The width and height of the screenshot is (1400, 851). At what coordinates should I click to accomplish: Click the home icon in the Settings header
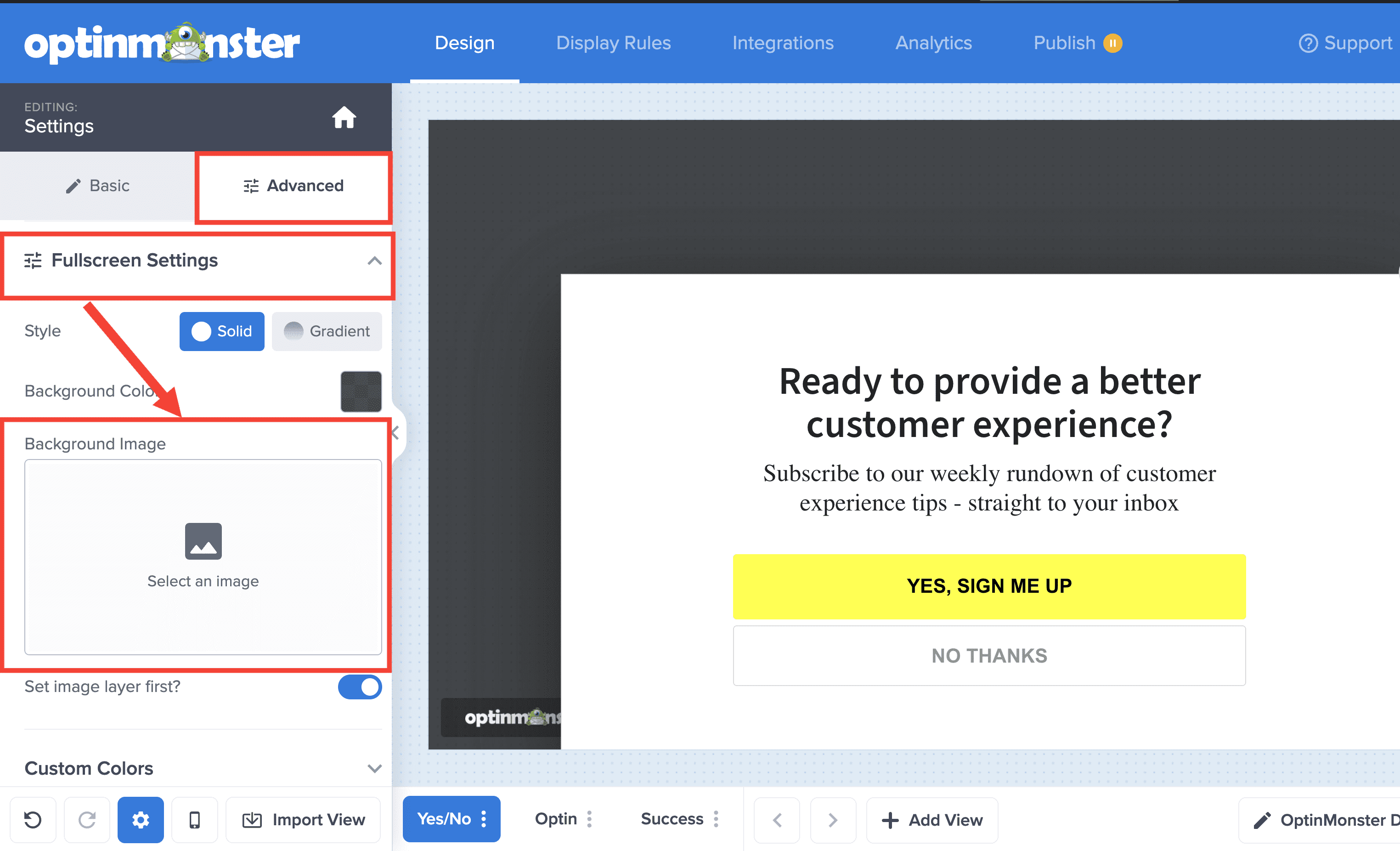[344, 118]
